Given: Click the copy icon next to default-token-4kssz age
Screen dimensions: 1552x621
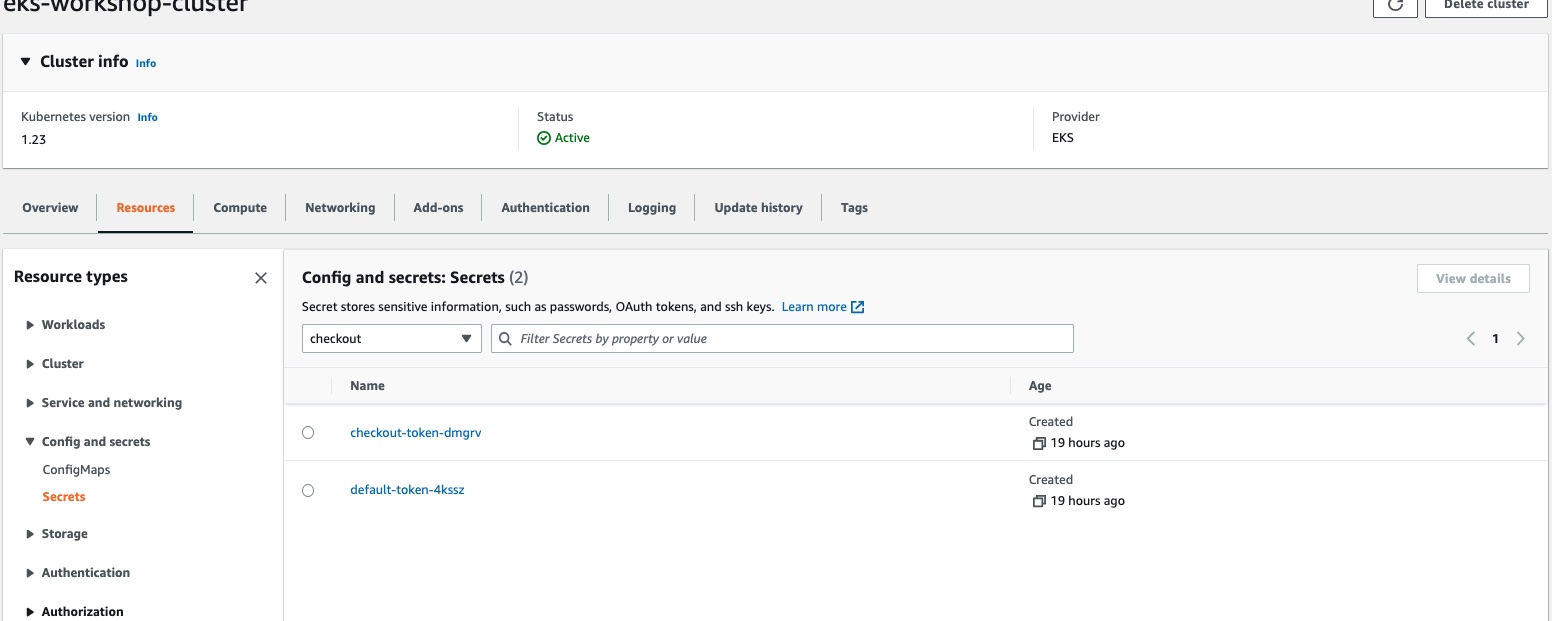Looking at the screenshot, I should [1038, 501].
